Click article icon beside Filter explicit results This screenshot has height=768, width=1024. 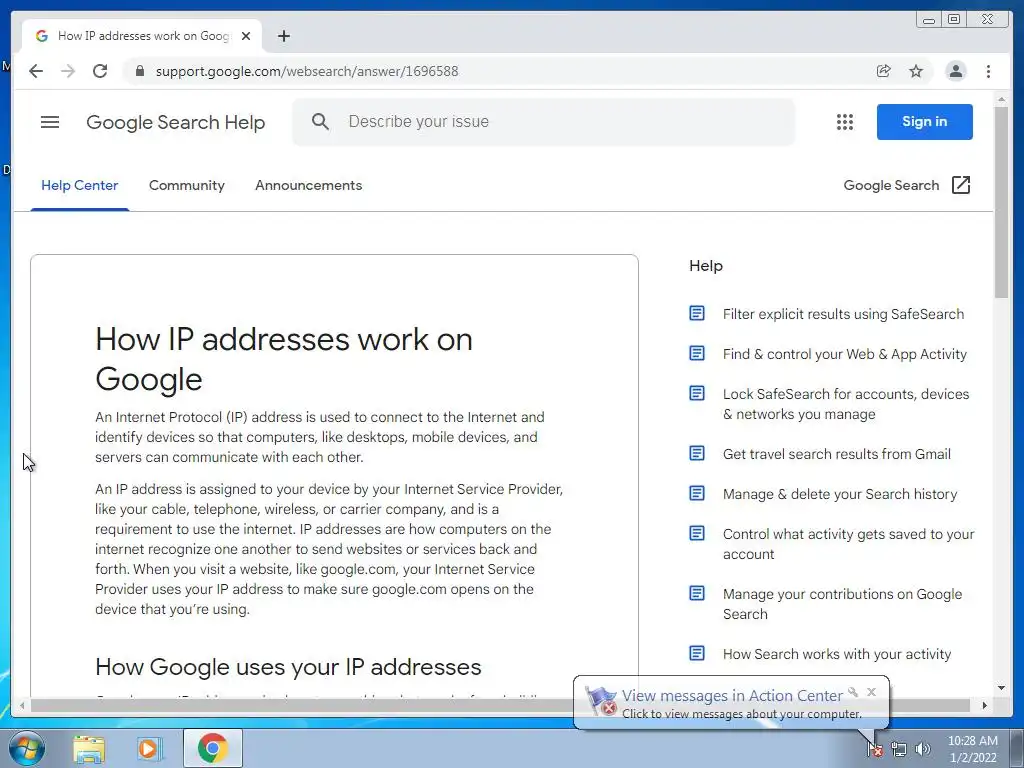pos(697,313)
